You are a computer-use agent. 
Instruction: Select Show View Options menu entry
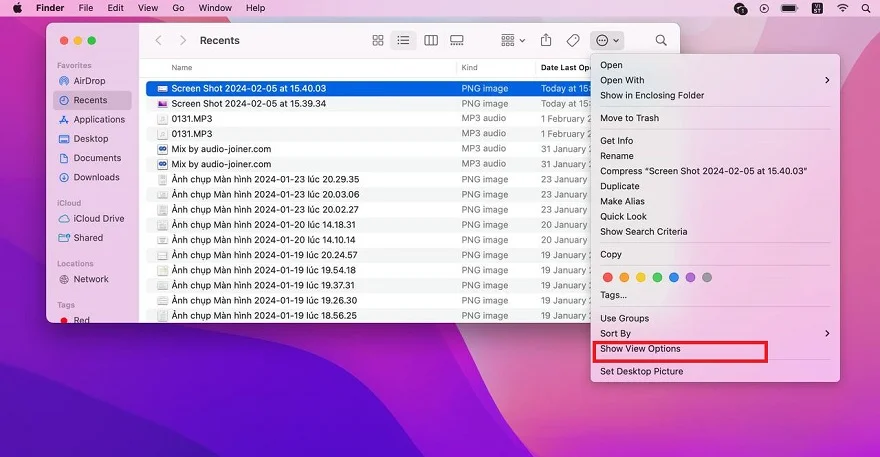pos(640,349)
